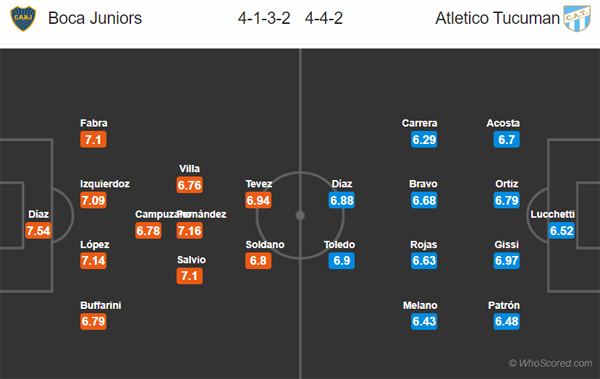600x379 pixels.
Task: Click Salvio's 7.1 rating badge
Action: 189,276
